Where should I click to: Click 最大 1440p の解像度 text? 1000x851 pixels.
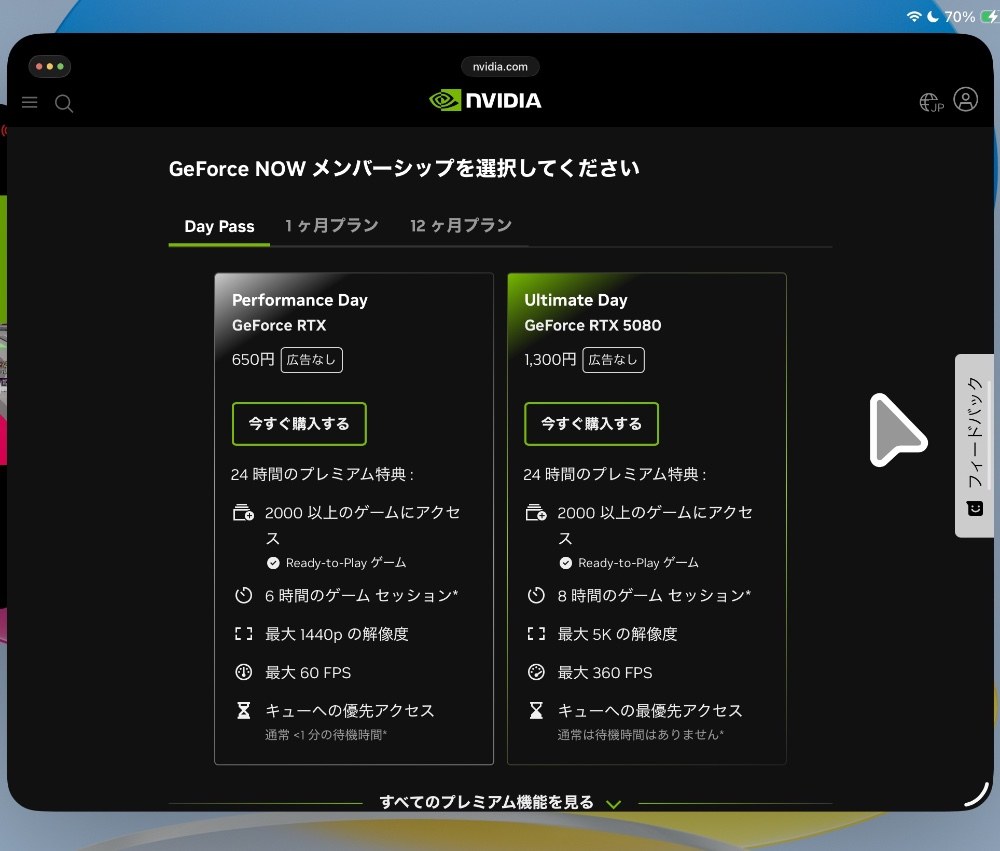point(337,634)
